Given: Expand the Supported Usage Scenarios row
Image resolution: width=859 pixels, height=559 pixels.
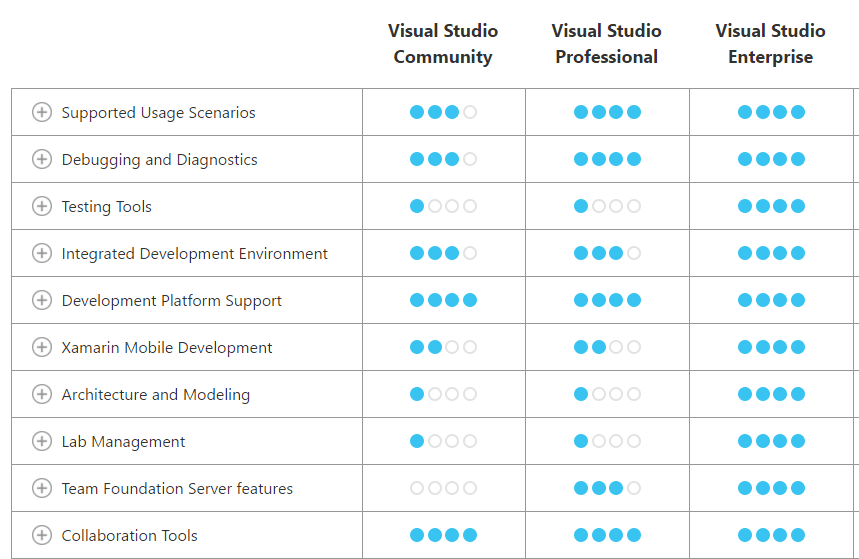Looking at the screenshot, I should click(42, 112).
